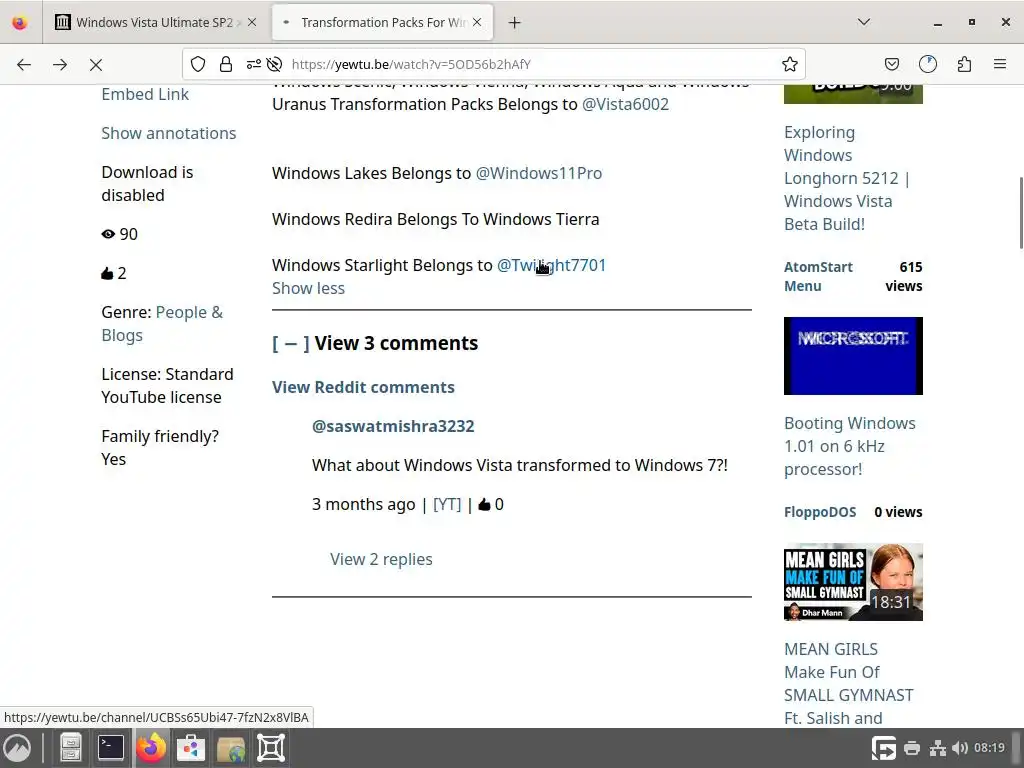This screenshot has height=768, width=1024.
Task: Open the site permissions icon in the URL bar
Action: tap(253, 64)
